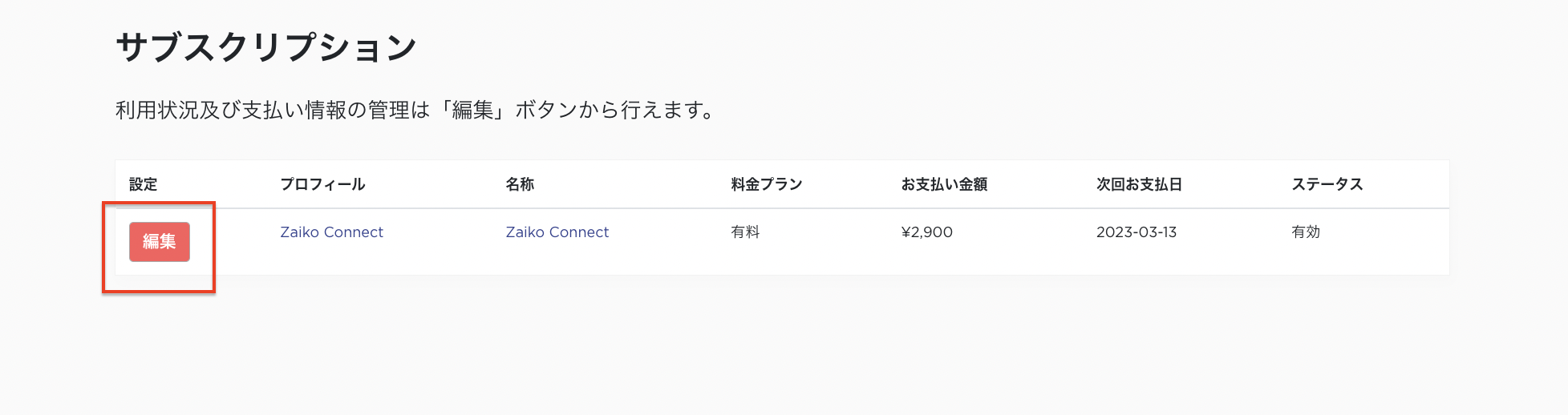Click the 管理 word in the description
Screen dimensions: 1568x415
tap(388, 110)
